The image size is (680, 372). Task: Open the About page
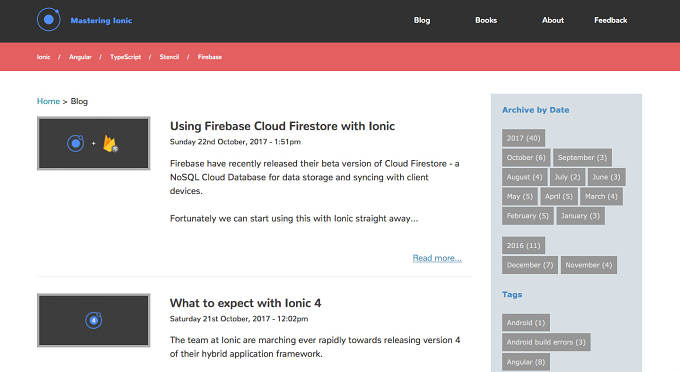[x=552, y=20]
